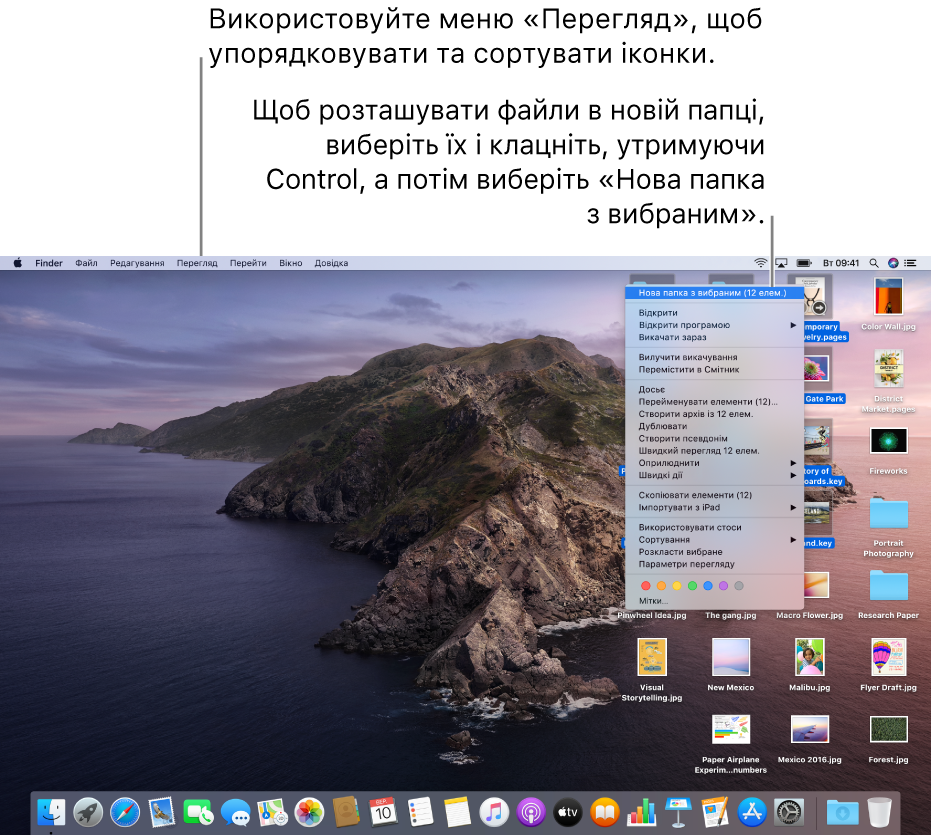
Task: Open Finder from the Dock
Action: click(52, 812)
